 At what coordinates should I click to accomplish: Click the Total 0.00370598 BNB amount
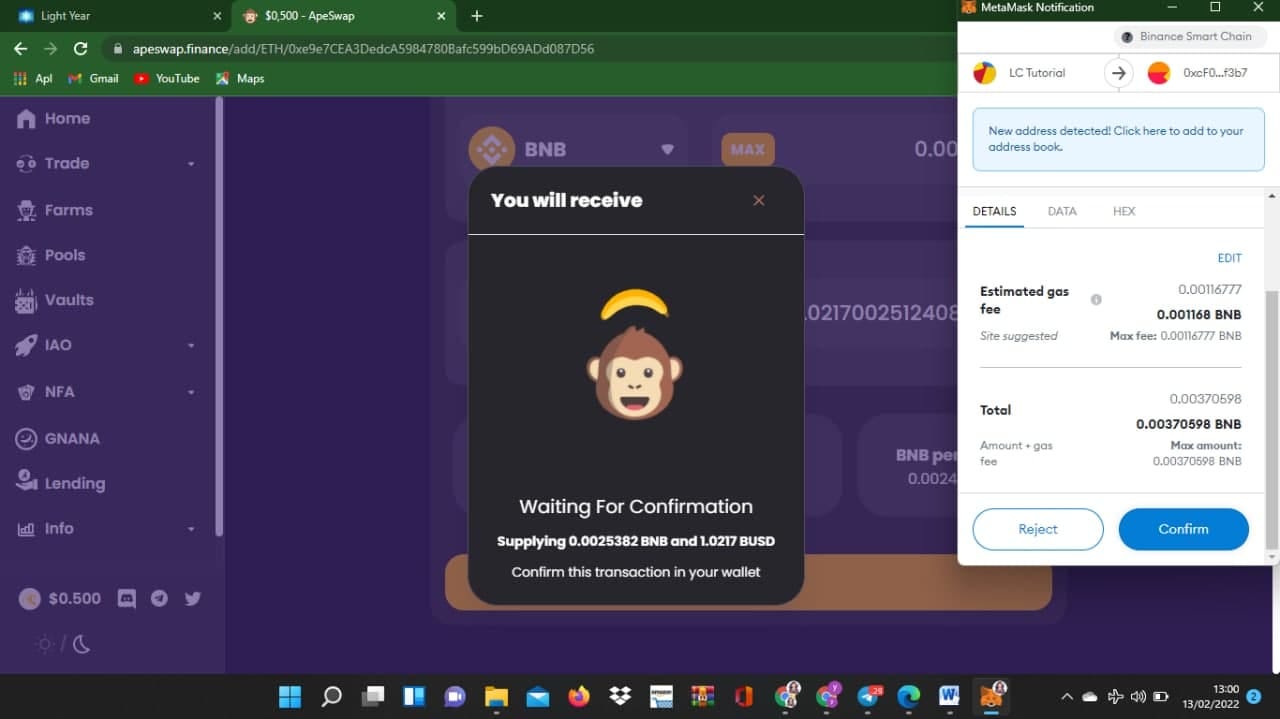point(1188,424)
